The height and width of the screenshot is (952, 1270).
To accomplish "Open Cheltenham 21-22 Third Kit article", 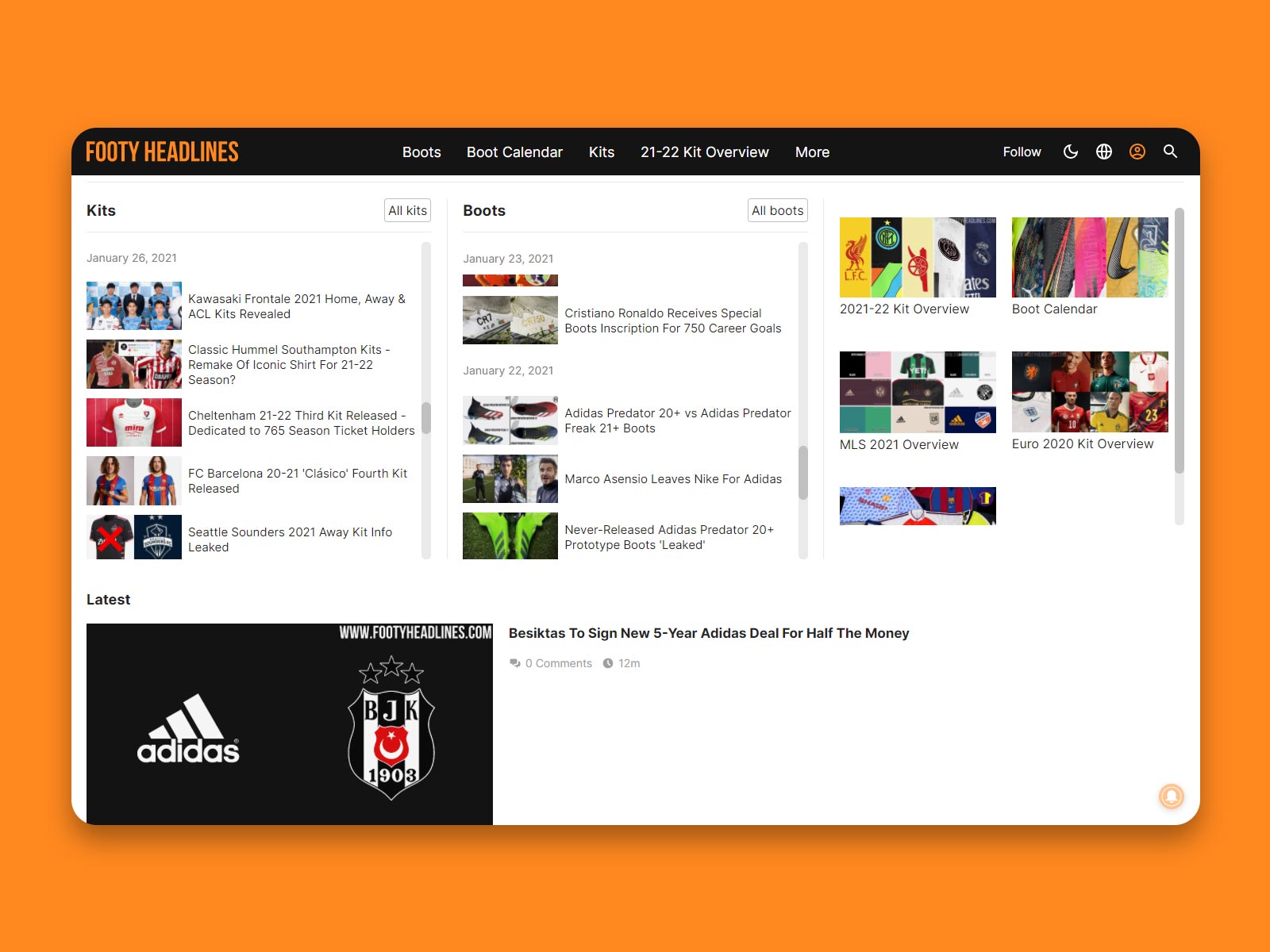I will tap(302, 423).
